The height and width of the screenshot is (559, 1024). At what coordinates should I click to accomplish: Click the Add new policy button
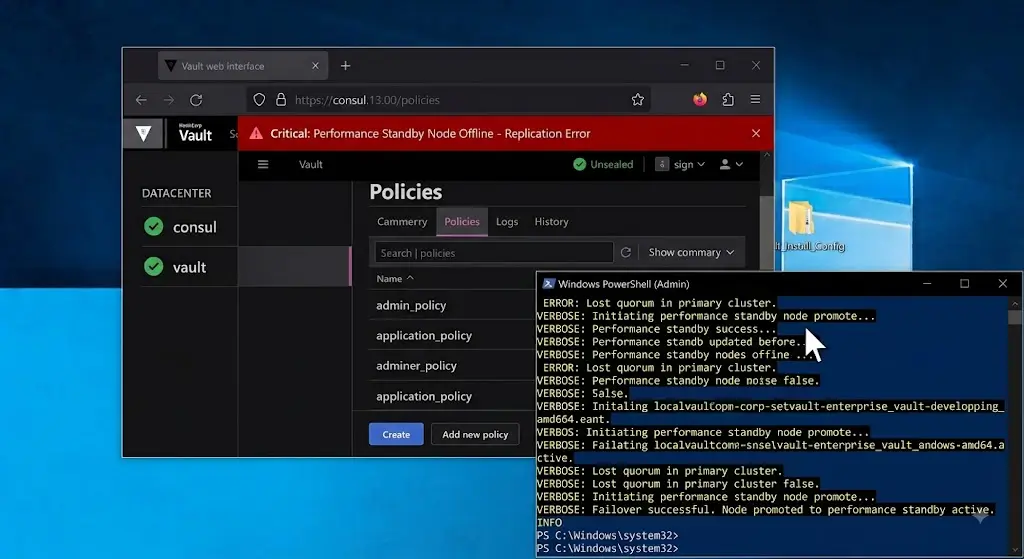pyautogui.click(x=475, y=434)
